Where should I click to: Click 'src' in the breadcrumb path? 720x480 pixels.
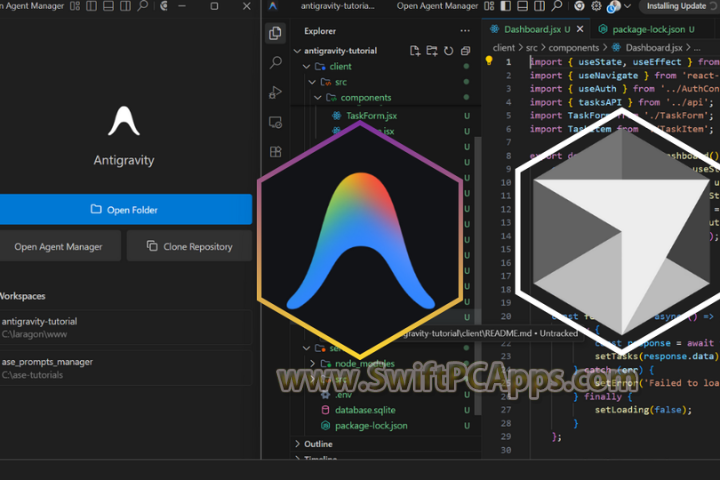coord(531,48)
